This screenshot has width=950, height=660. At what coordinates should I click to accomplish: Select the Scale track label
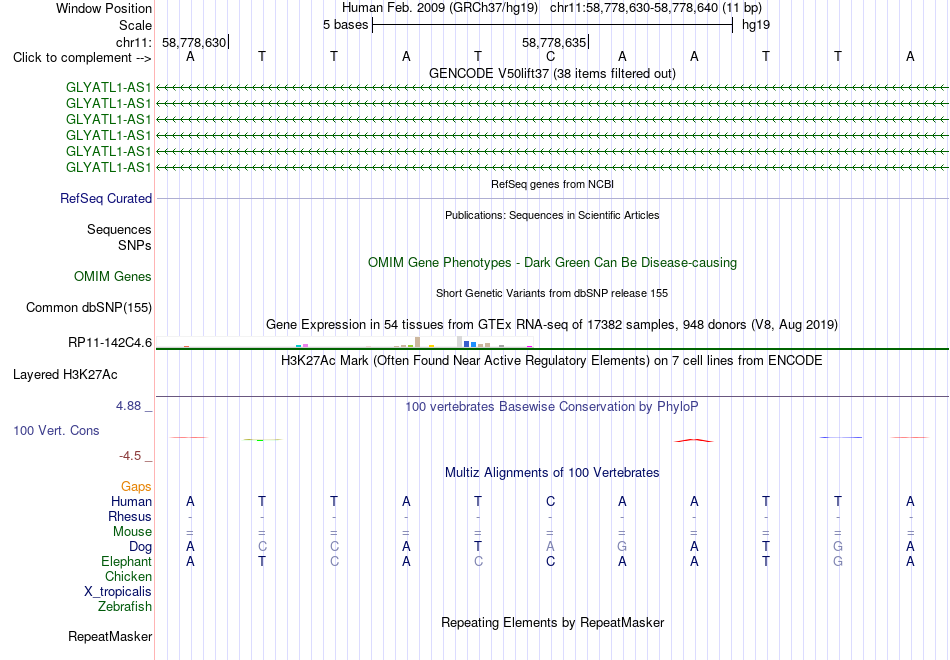pos(135,25)
